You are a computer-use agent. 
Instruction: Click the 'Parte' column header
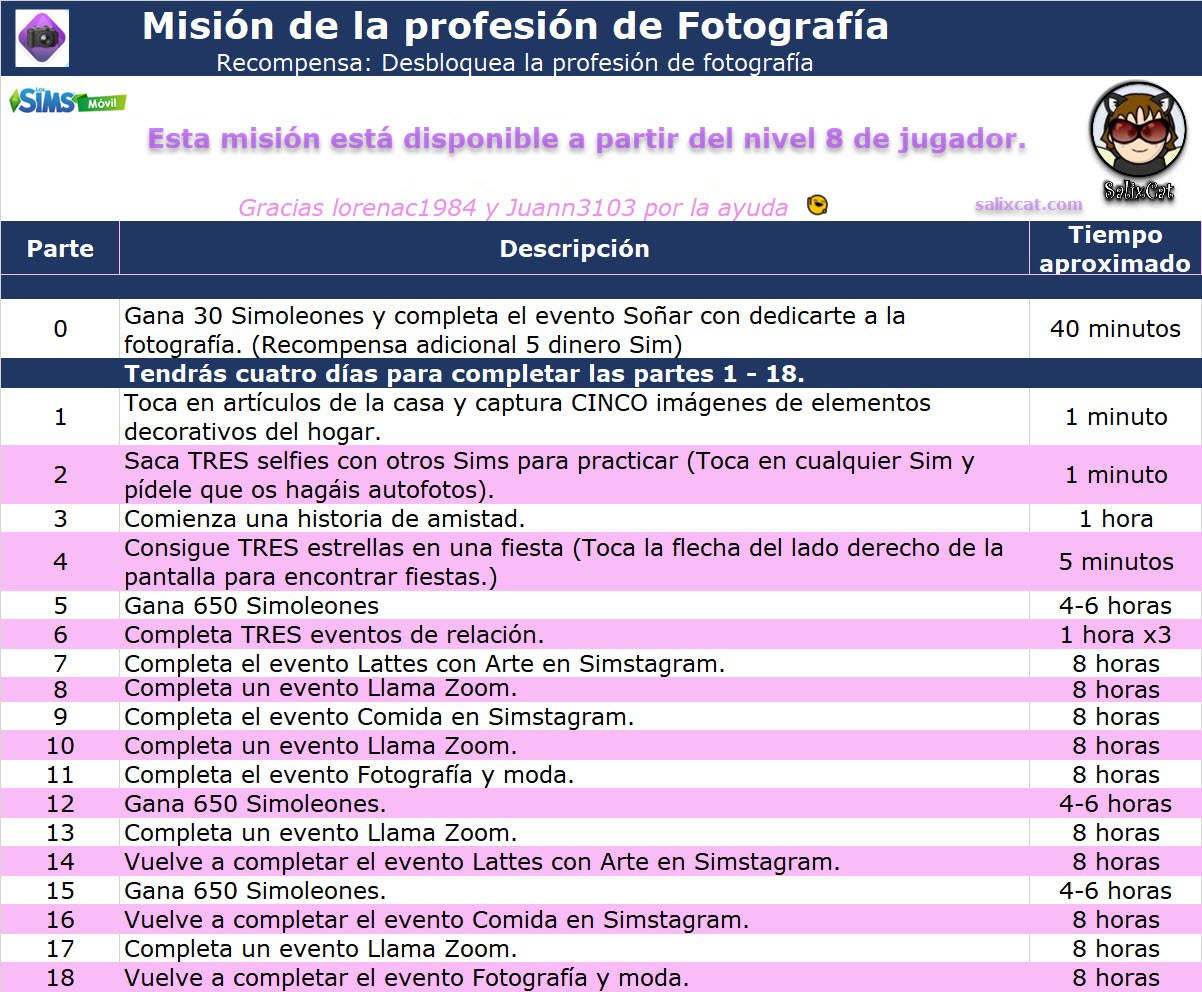[60, 248]
